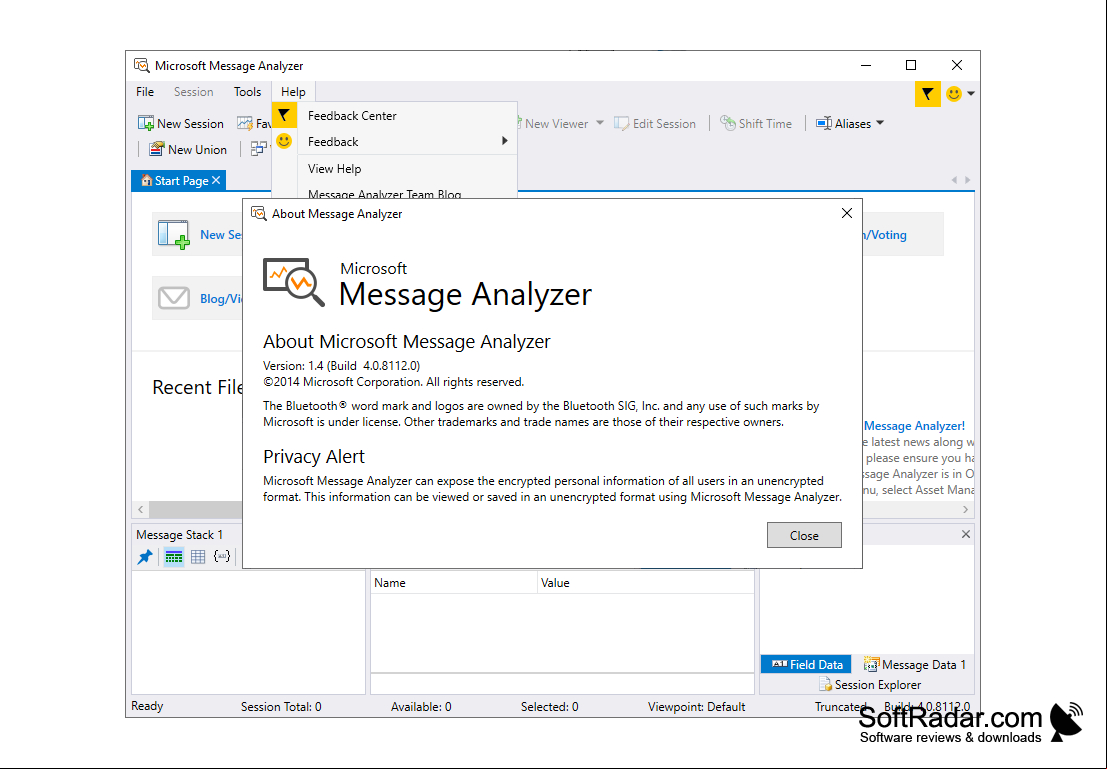1107x769 pixels.
Task: Click the New Union toolbar button
Action: click(x=188, y=150)
